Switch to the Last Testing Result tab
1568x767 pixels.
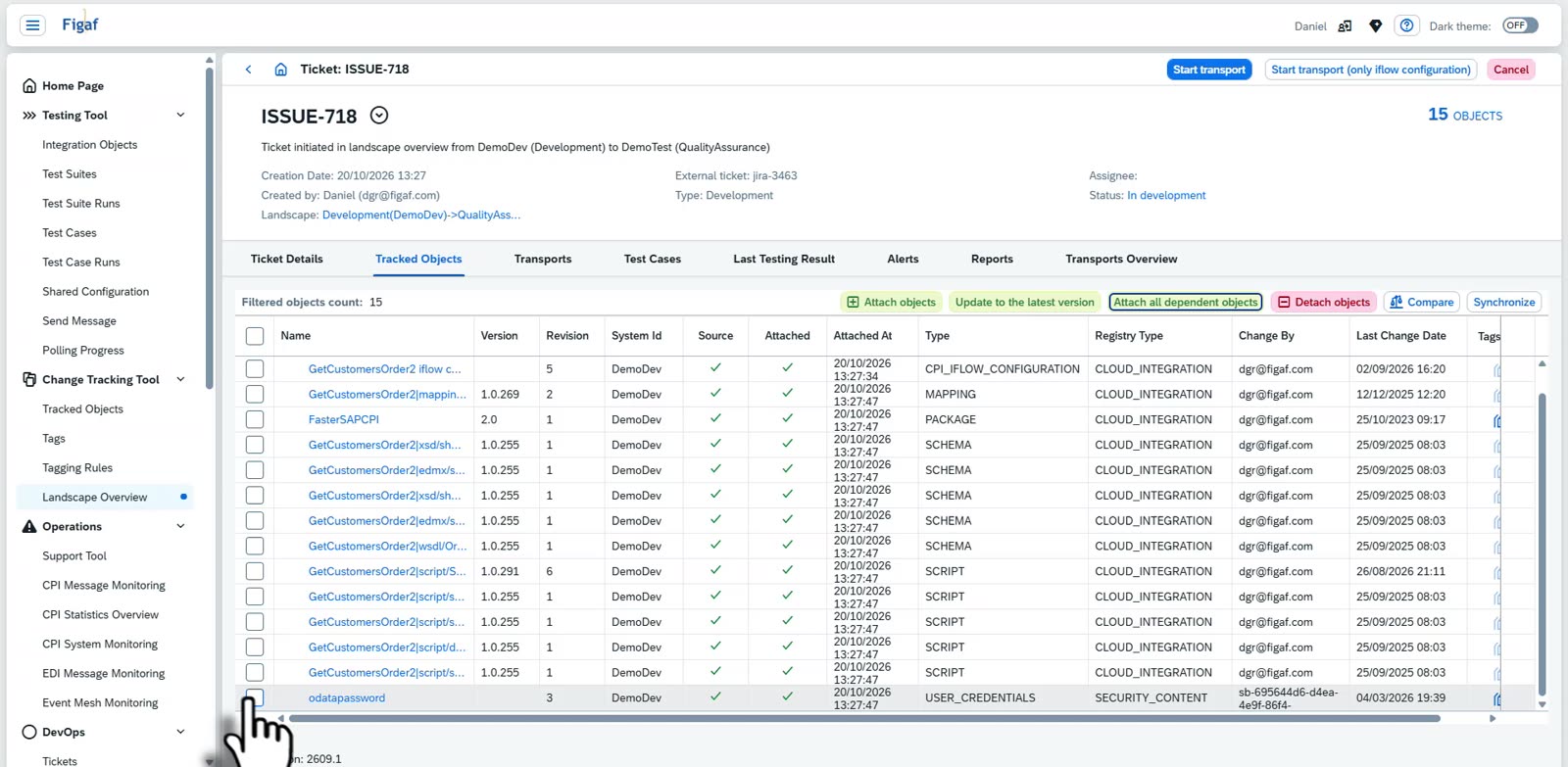point(784,260)
